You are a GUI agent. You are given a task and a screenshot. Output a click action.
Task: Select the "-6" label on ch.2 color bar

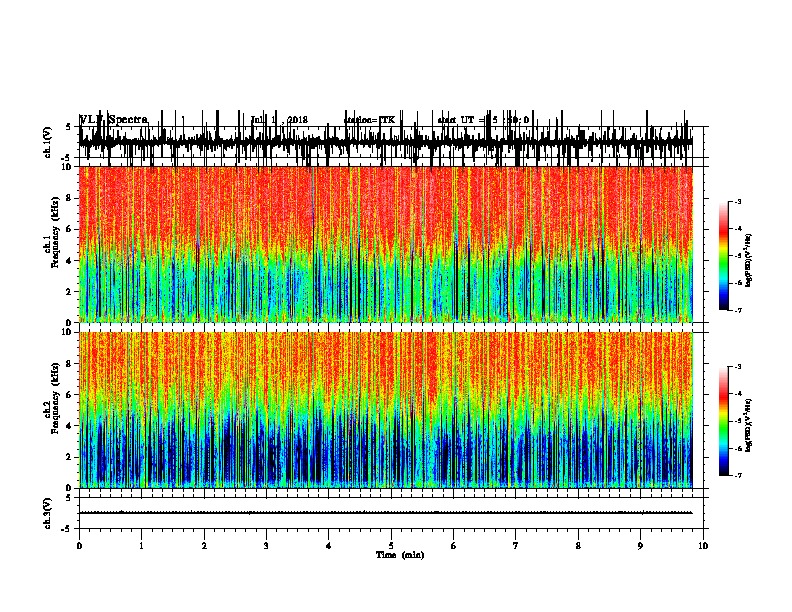click(738, 448)
